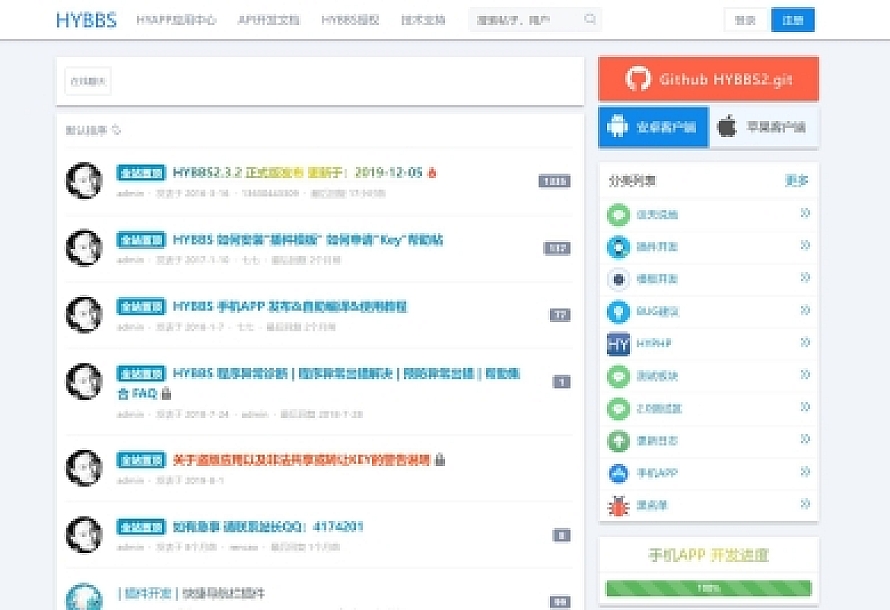Open the HYPHP category icon
The height and width of the screenshot is (610, 890).
click(x=619, y=343)
